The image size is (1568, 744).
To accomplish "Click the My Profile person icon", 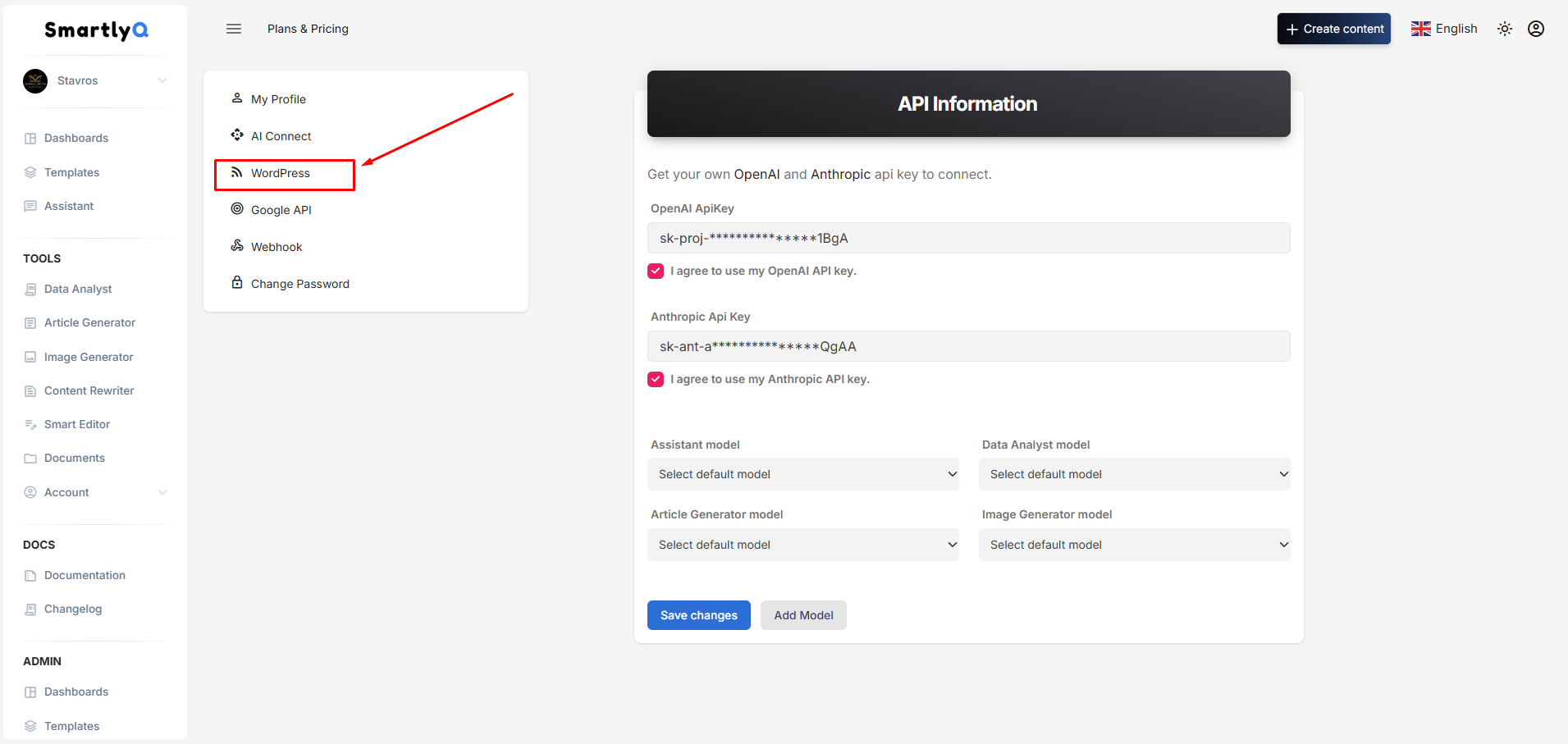I will coord(237,98).
